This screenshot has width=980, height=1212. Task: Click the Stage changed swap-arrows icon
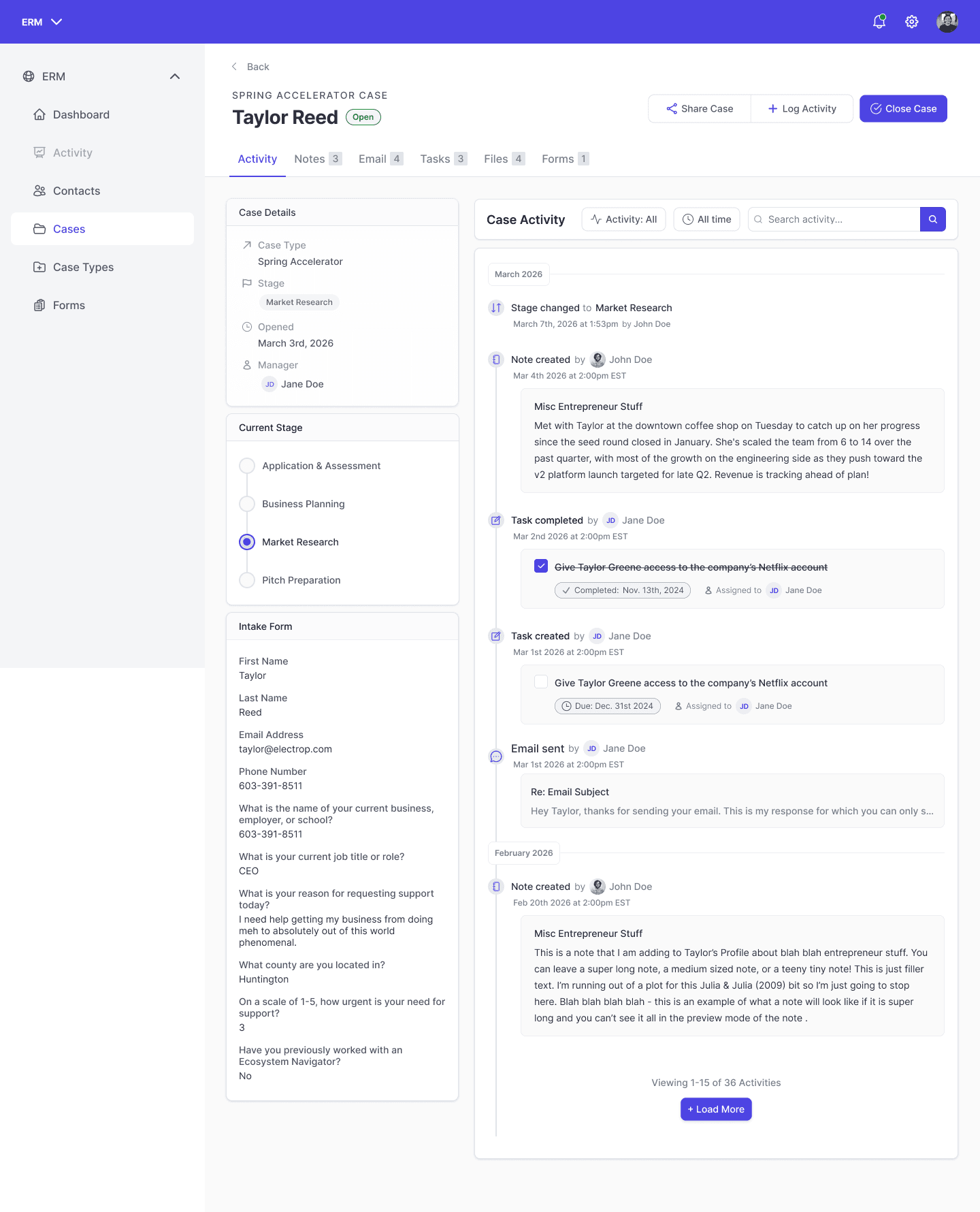[496, 308]
